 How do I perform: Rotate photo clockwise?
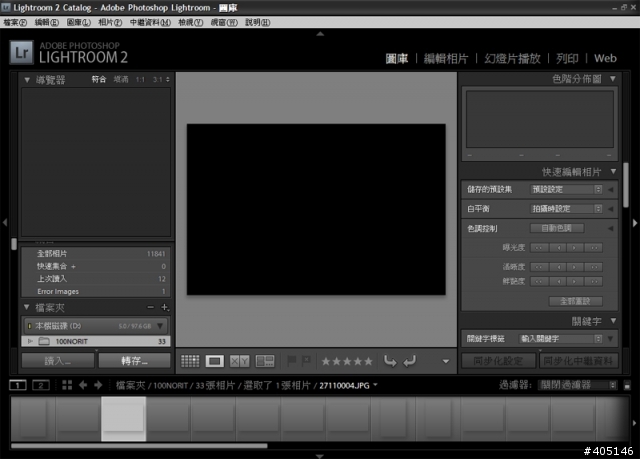410,361
